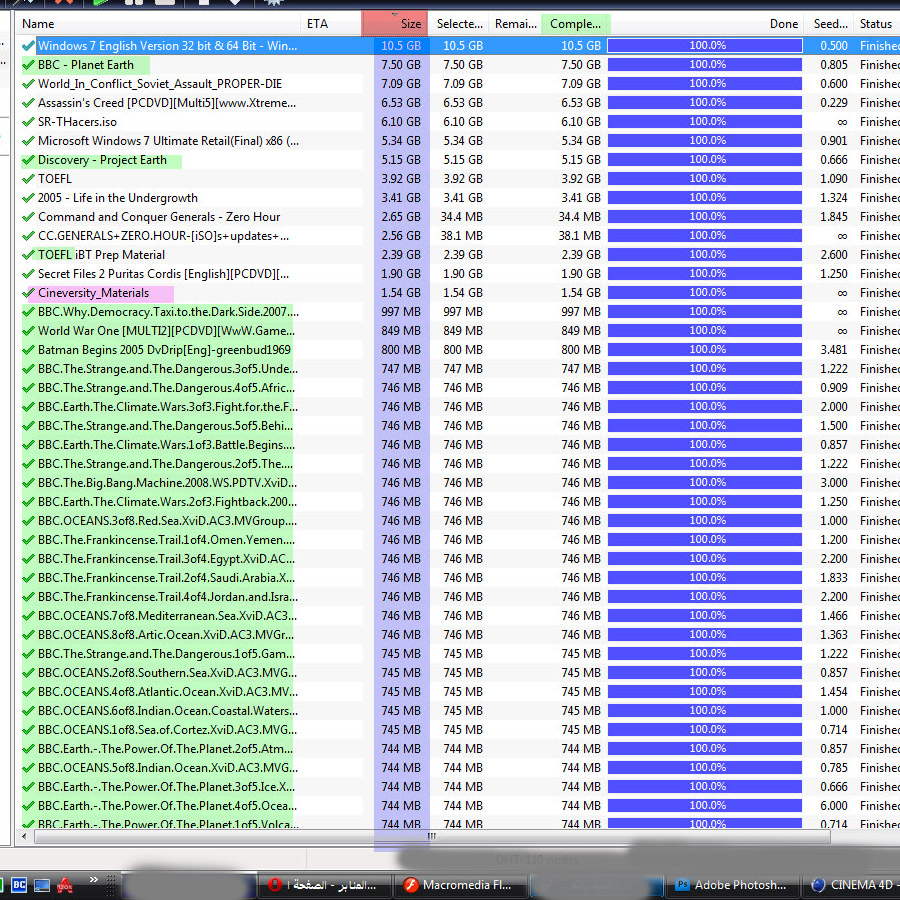Select World War One [MULTI2] torrent
The width and height of the screenshot is (900, 900).
click(x=166, y=331)
